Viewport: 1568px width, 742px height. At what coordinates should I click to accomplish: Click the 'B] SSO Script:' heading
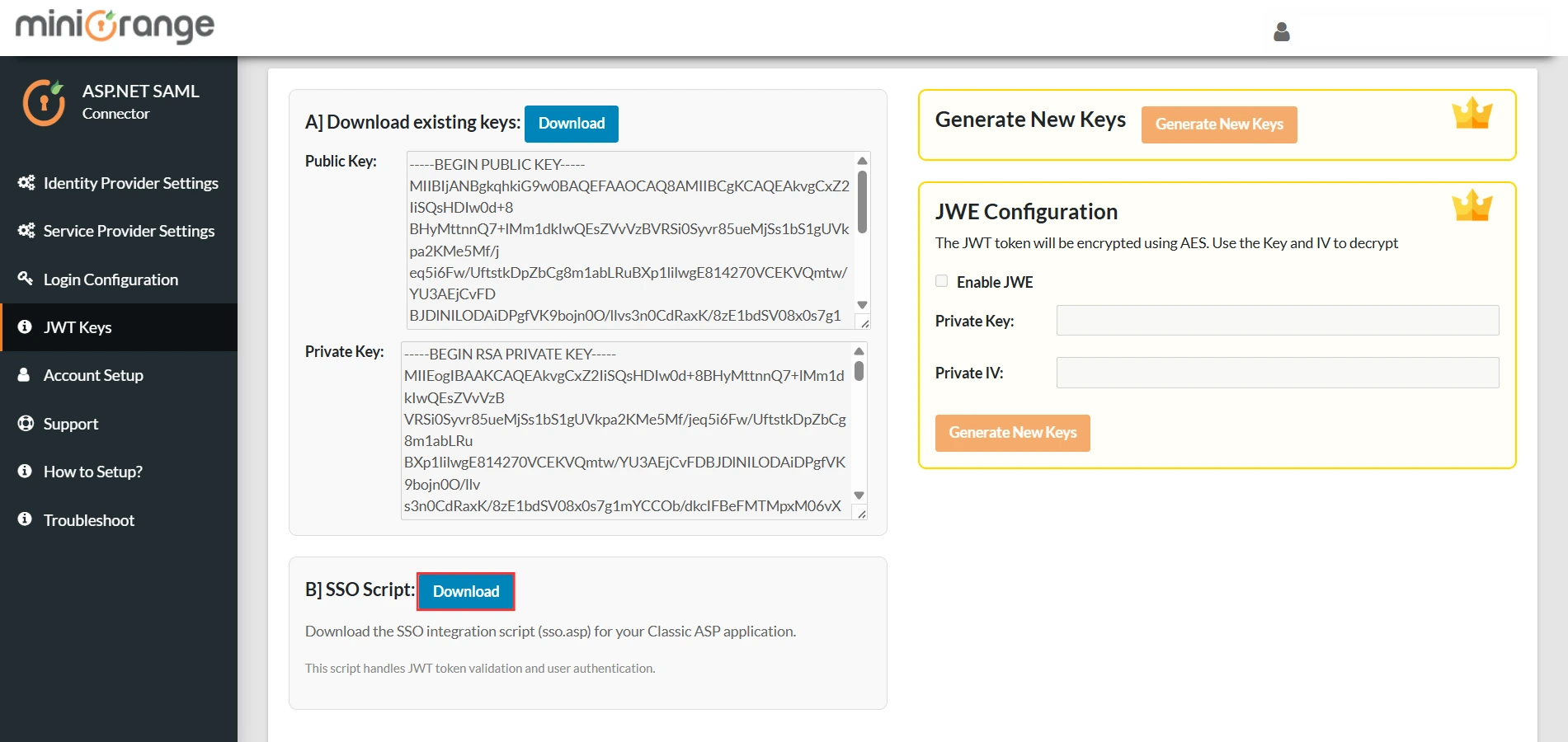(360, 589)
